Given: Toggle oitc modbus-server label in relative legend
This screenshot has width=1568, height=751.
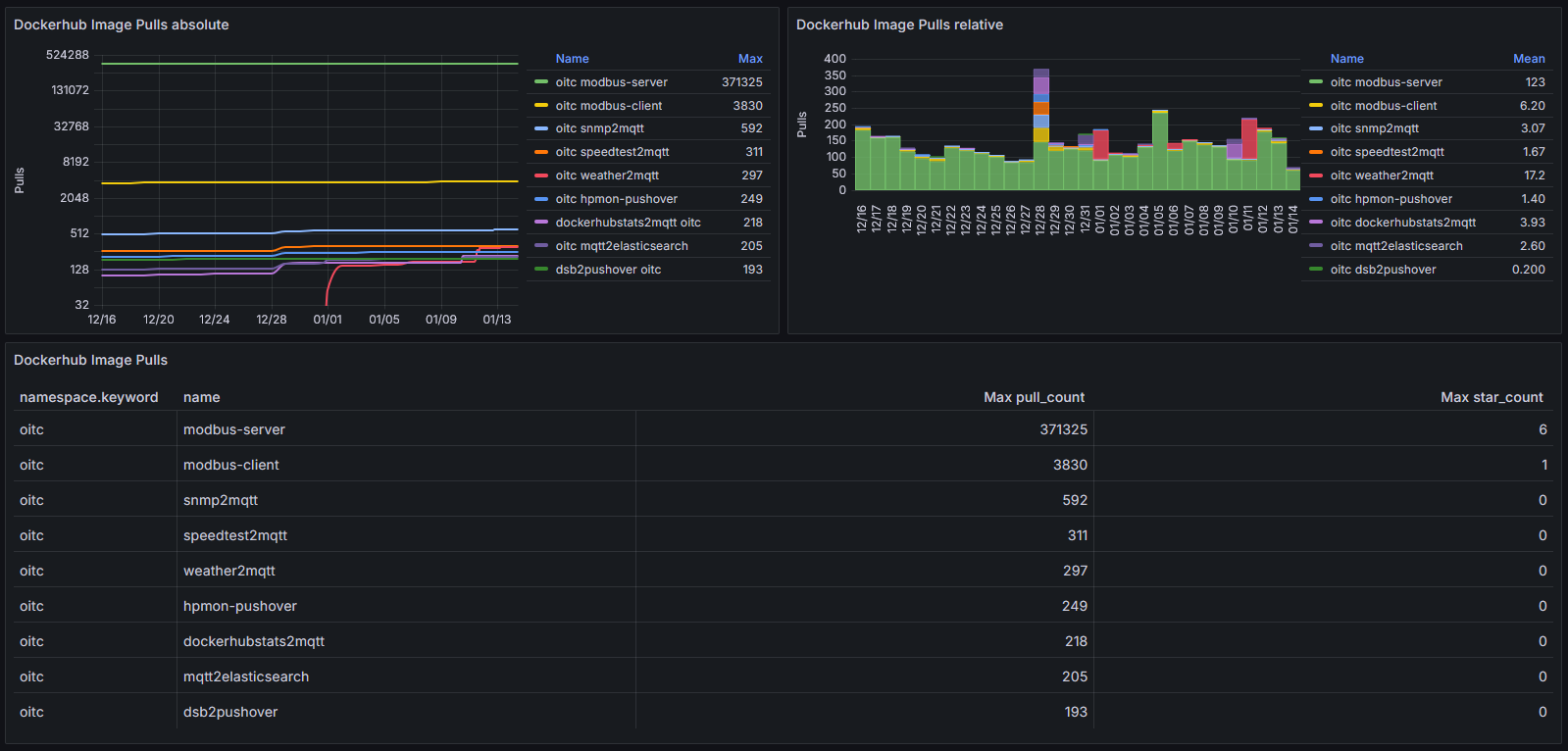Looking at the screenshot, I should [x=1387, y=82].
